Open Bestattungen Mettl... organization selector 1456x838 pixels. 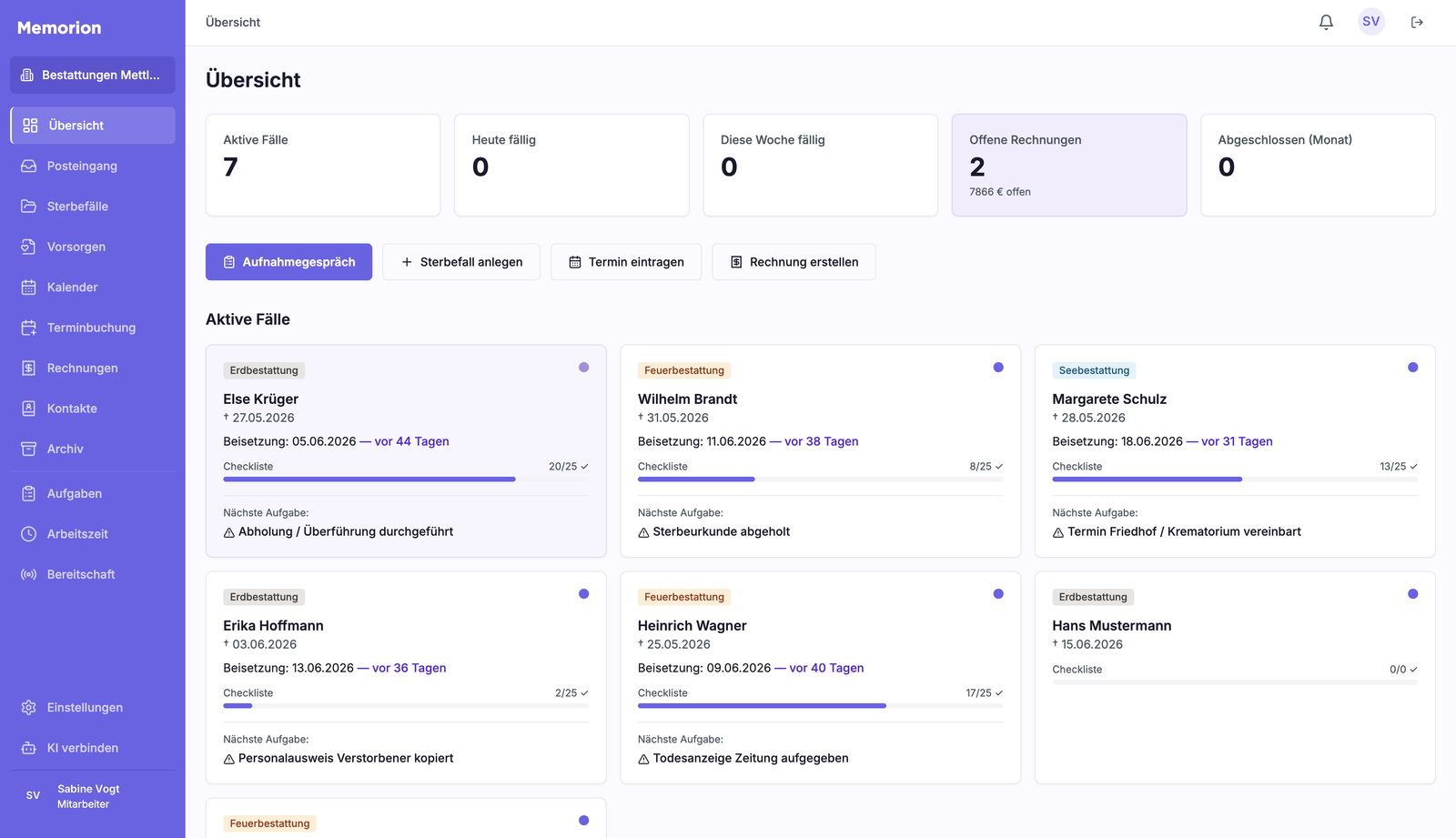(93, 75)
